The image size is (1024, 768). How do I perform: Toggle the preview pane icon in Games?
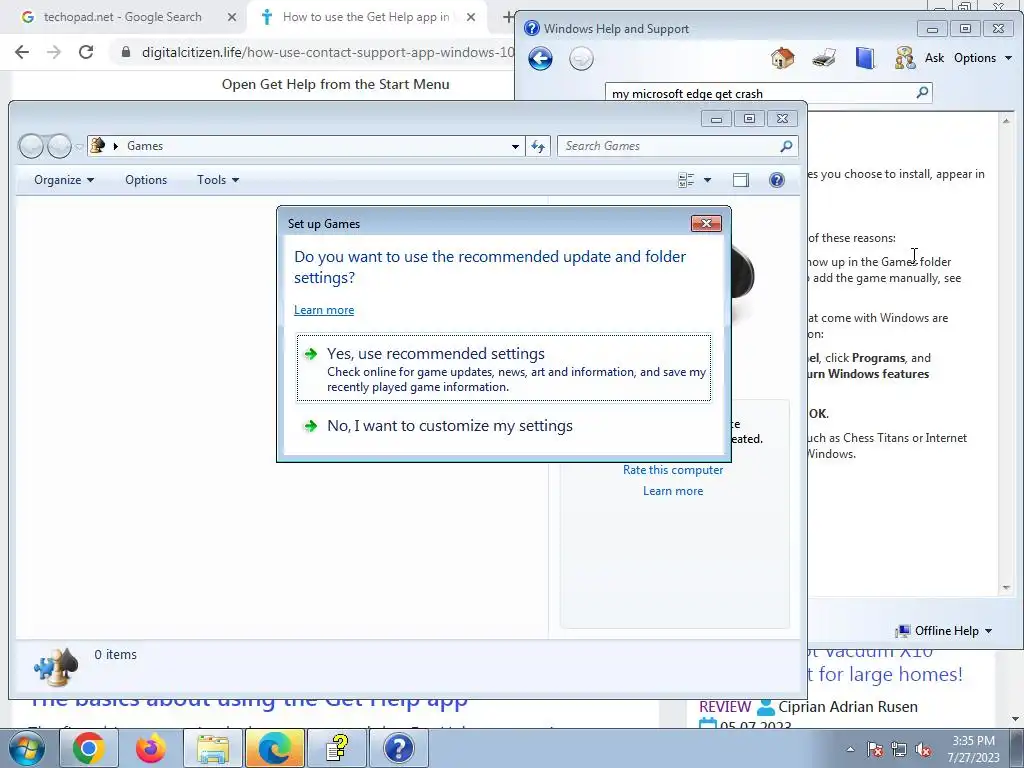[741, 180]
